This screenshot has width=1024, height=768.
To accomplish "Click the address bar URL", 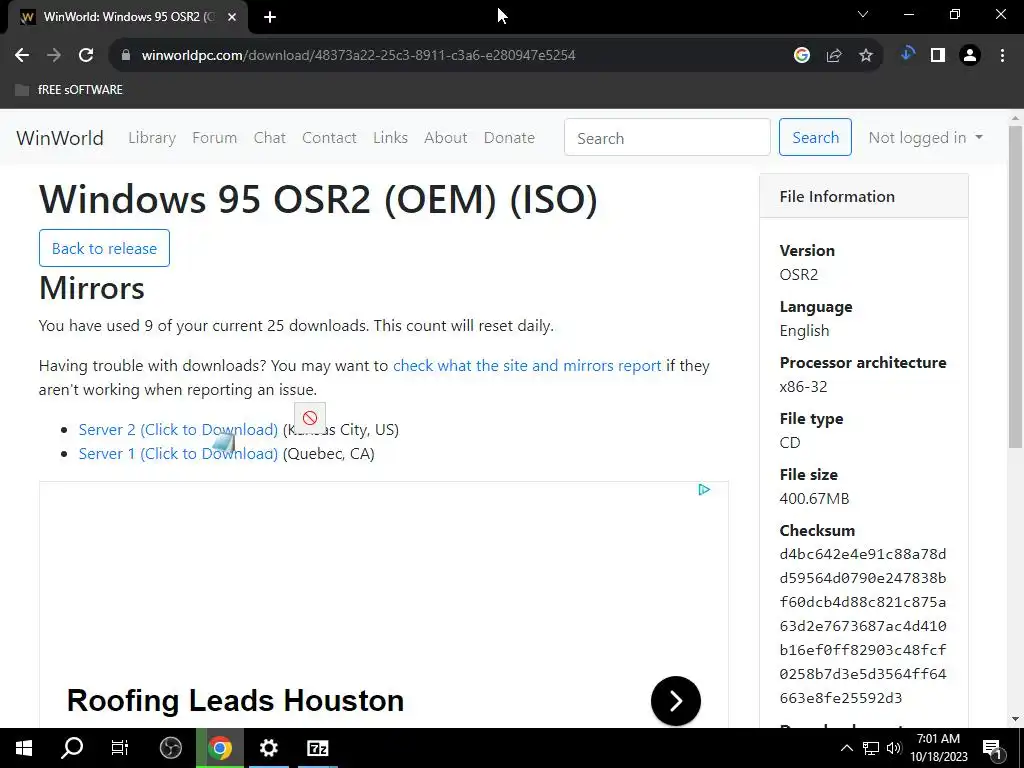I will tap(359, 56).
